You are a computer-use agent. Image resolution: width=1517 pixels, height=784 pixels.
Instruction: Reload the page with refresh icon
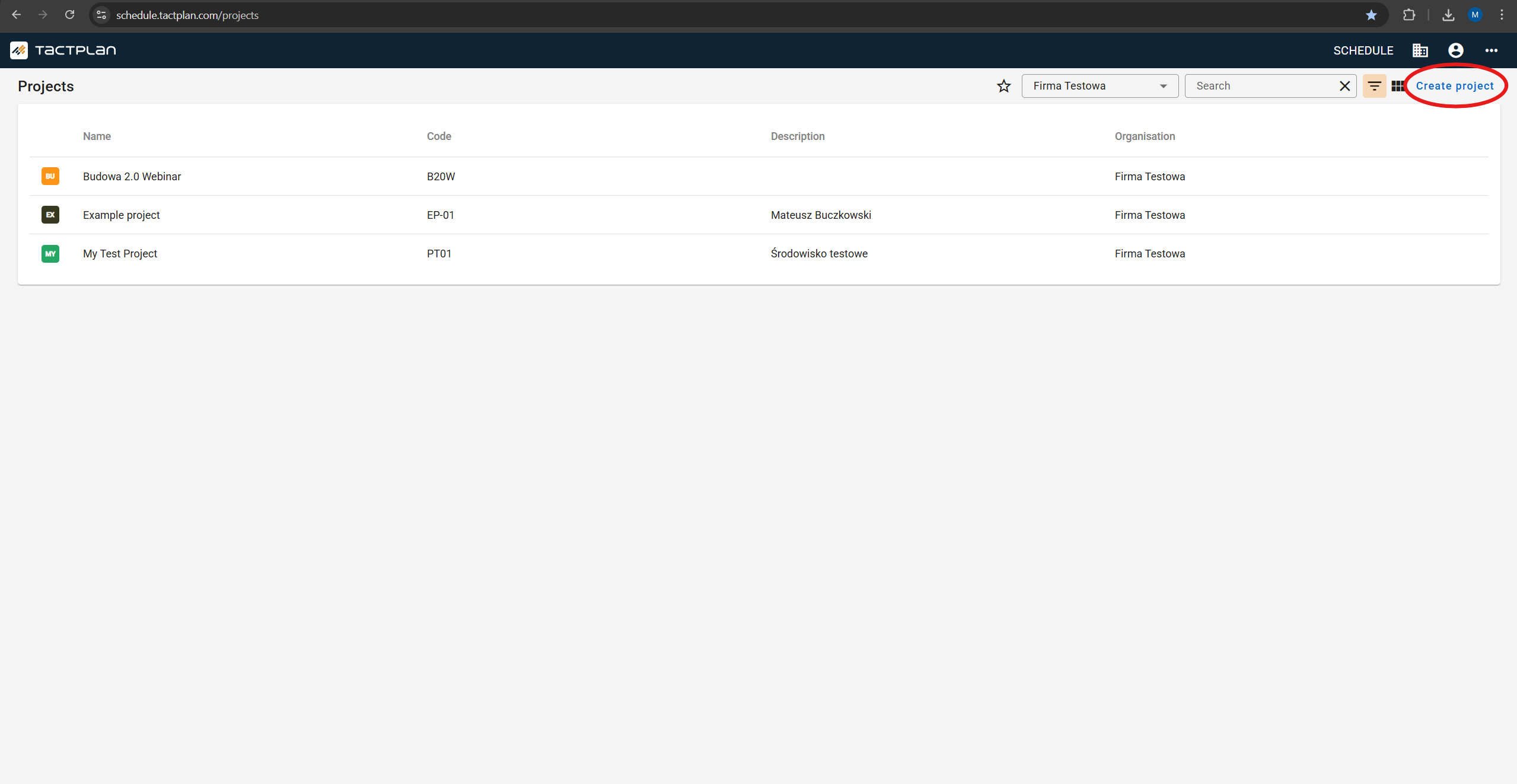[69, 15]
